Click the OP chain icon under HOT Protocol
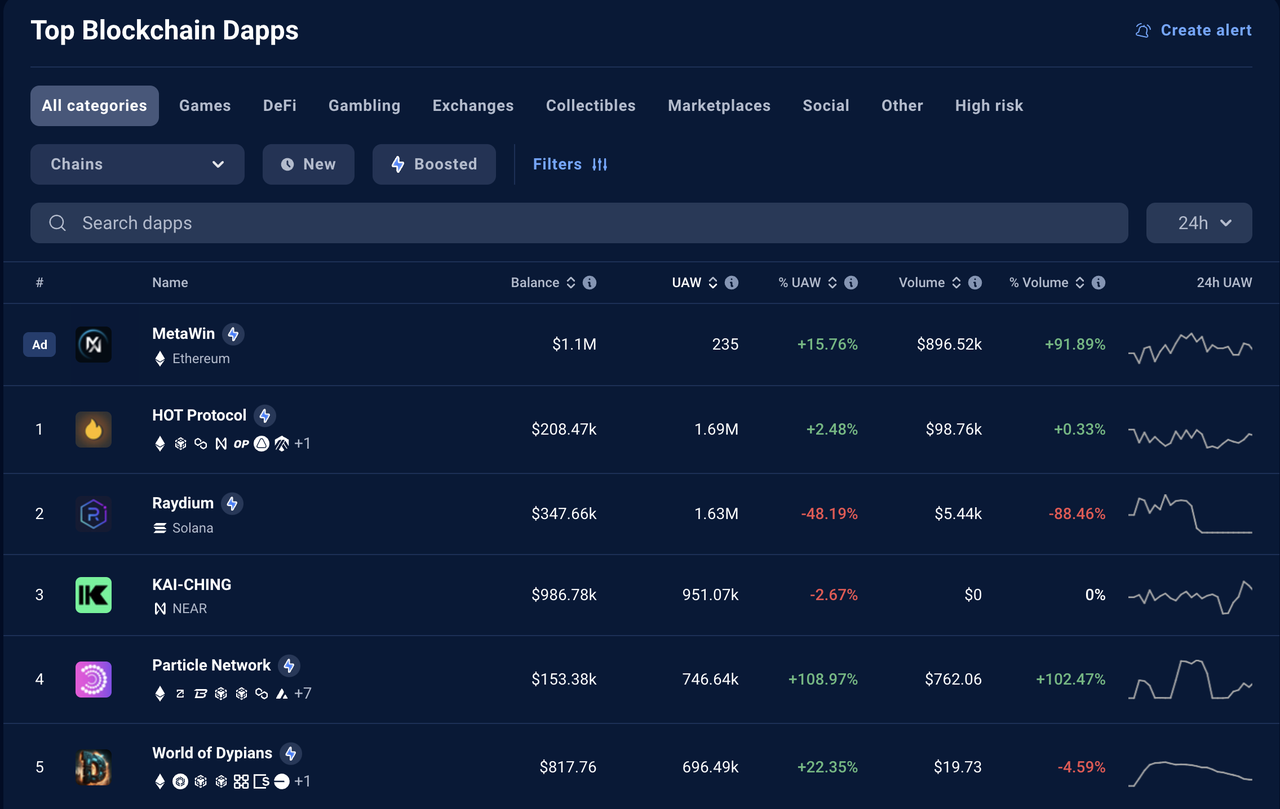 click(x=241, y=443)
